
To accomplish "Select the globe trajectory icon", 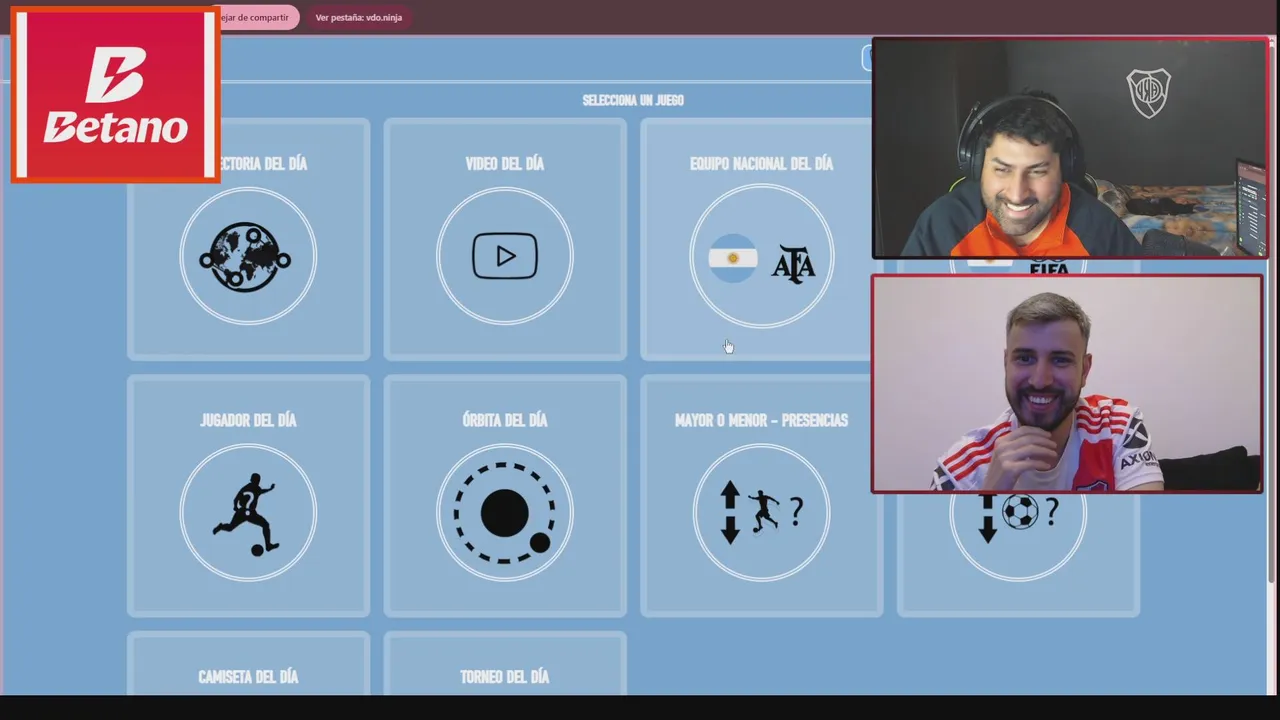I will (x=248, y=256).
